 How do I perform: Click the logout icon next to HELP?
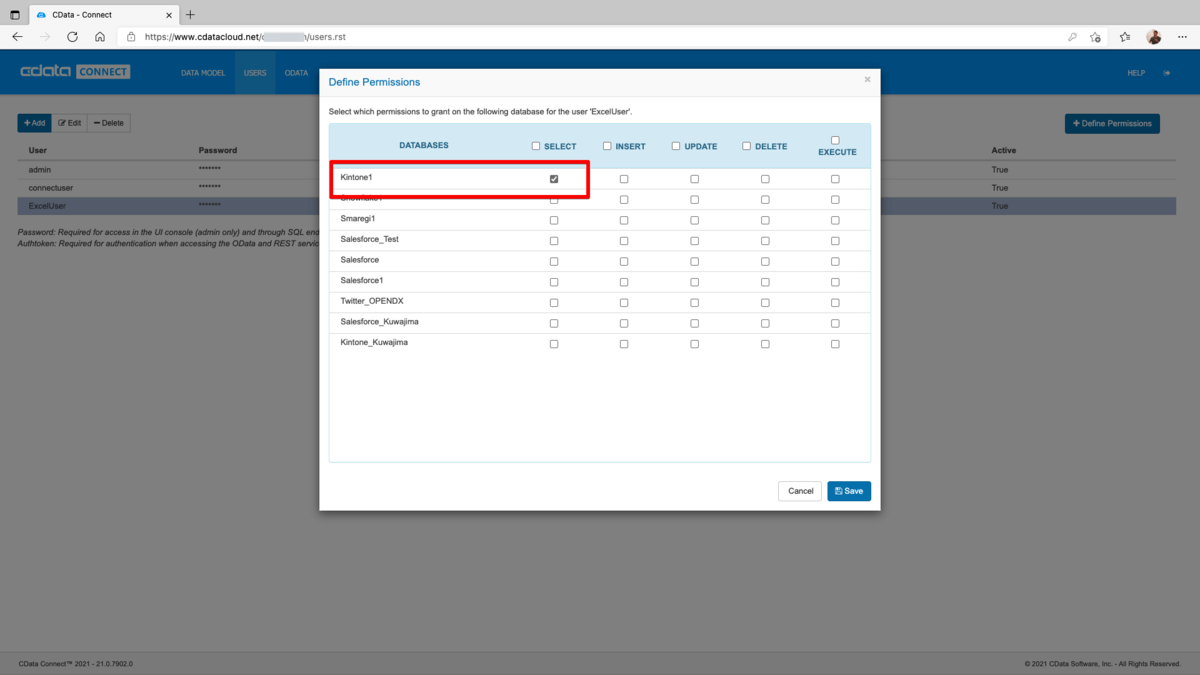[x=1167, y=73]
